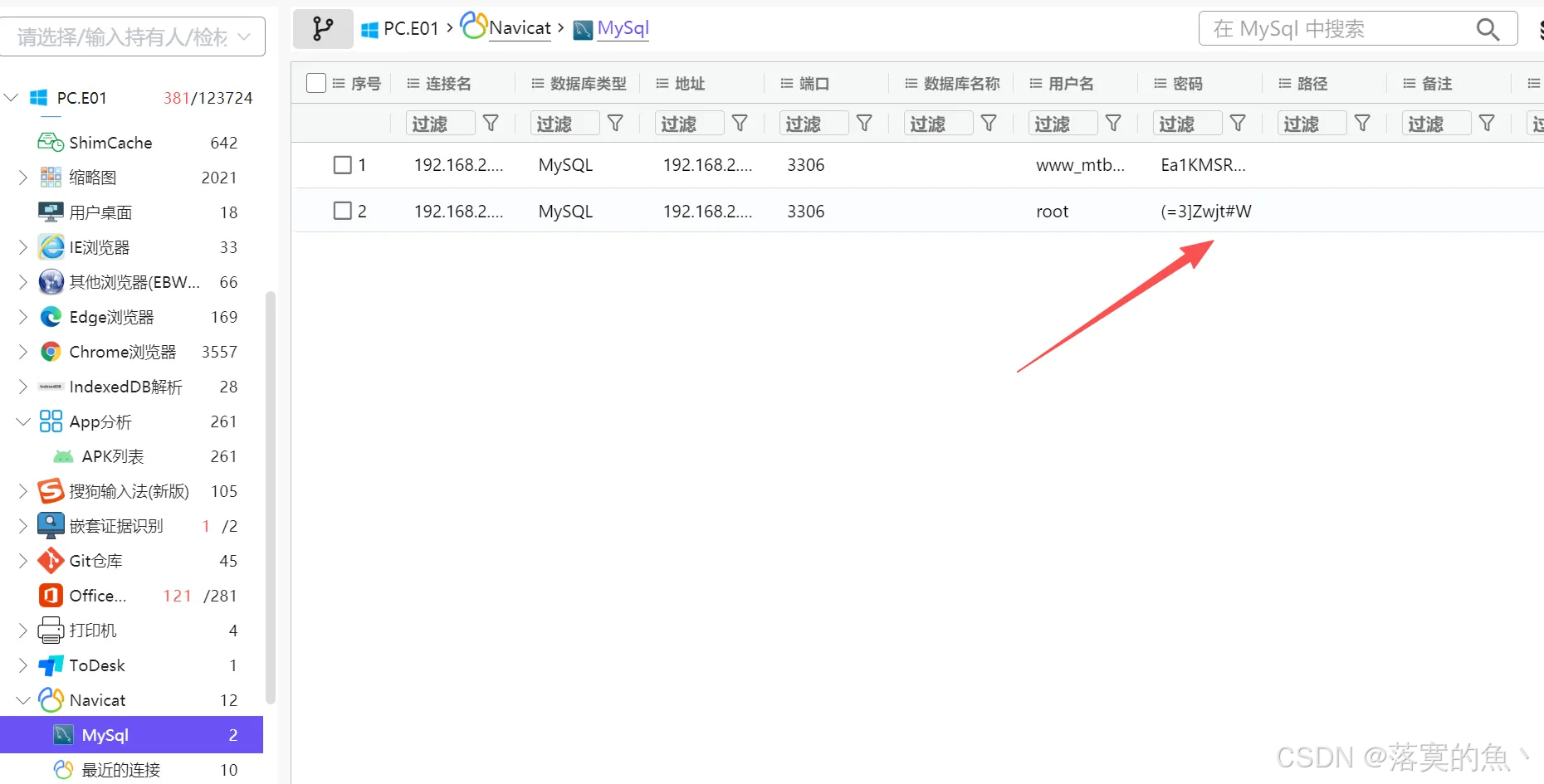
Task: Click the MySql icon in sidebar
Action: coord(63,735)
